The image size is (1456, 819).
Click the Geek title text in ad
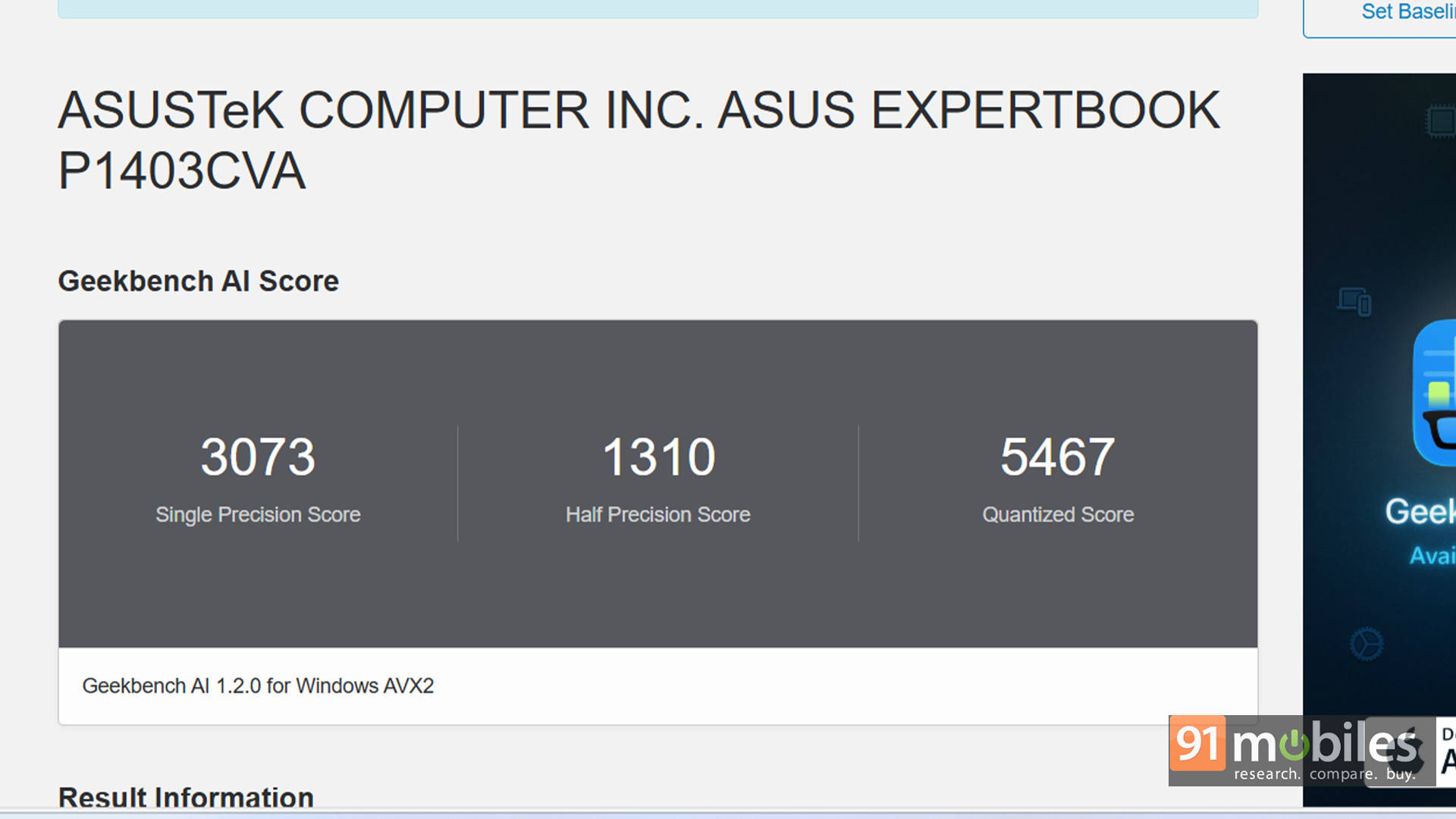pyautogui.click(x=1420, y=511)
